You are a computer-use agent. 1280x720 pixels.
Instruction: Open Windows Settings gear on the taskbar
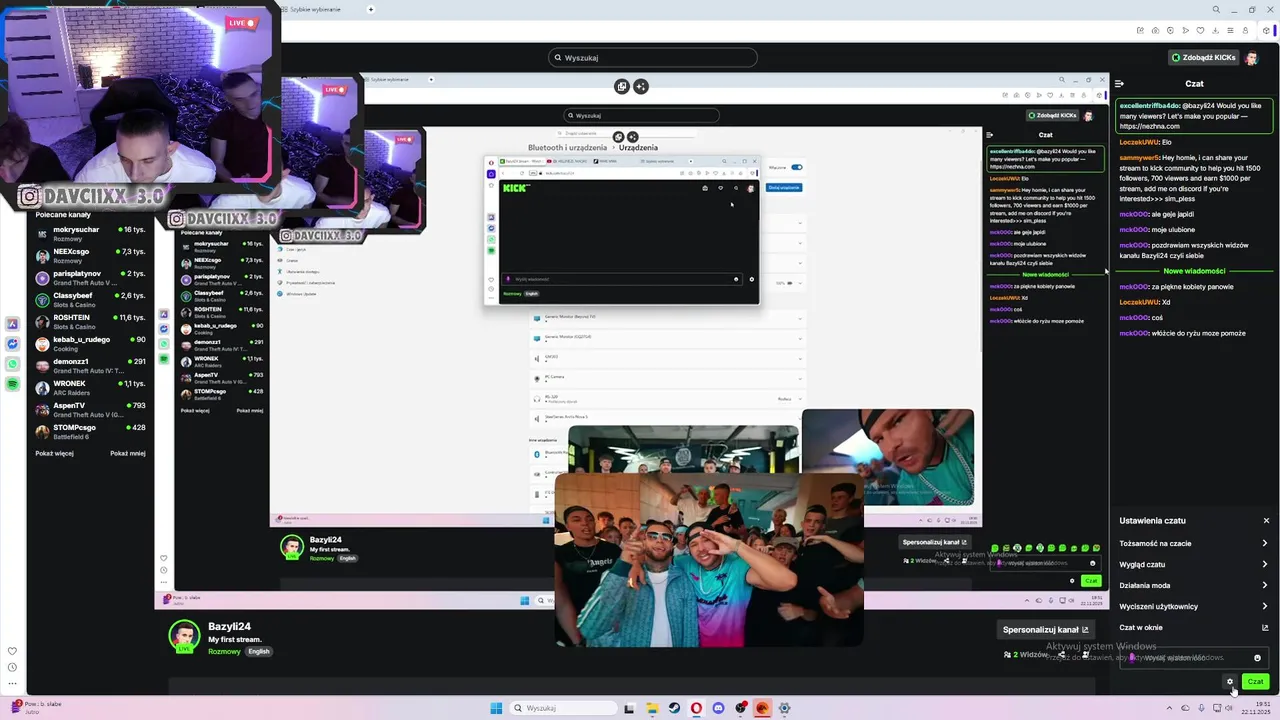[x=784, y=708]
